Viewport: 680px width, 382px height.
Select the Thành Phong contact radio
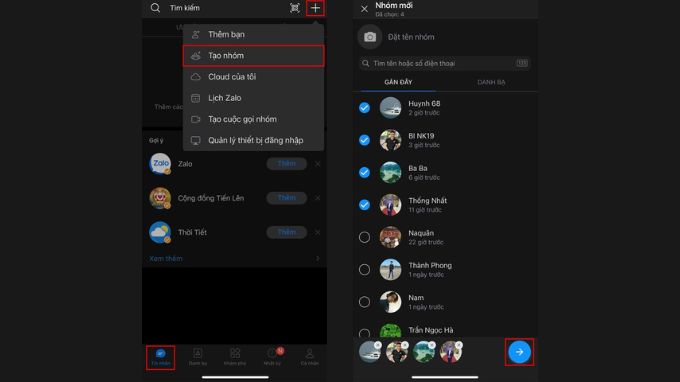[364, 270]
